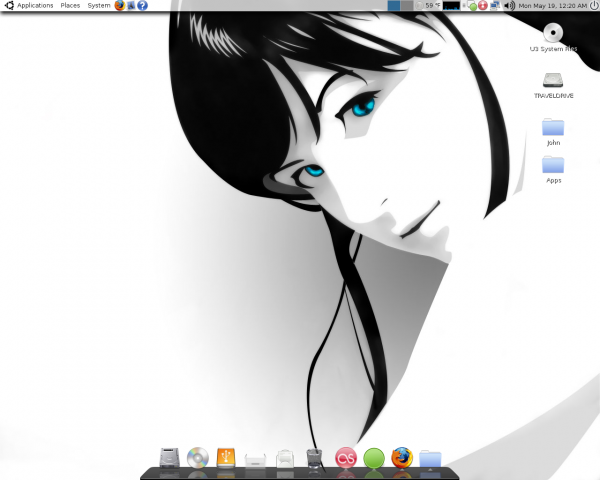Viewport: 600px width, 480px height.
Task: Open the System menu
Action: coord(99,5)
